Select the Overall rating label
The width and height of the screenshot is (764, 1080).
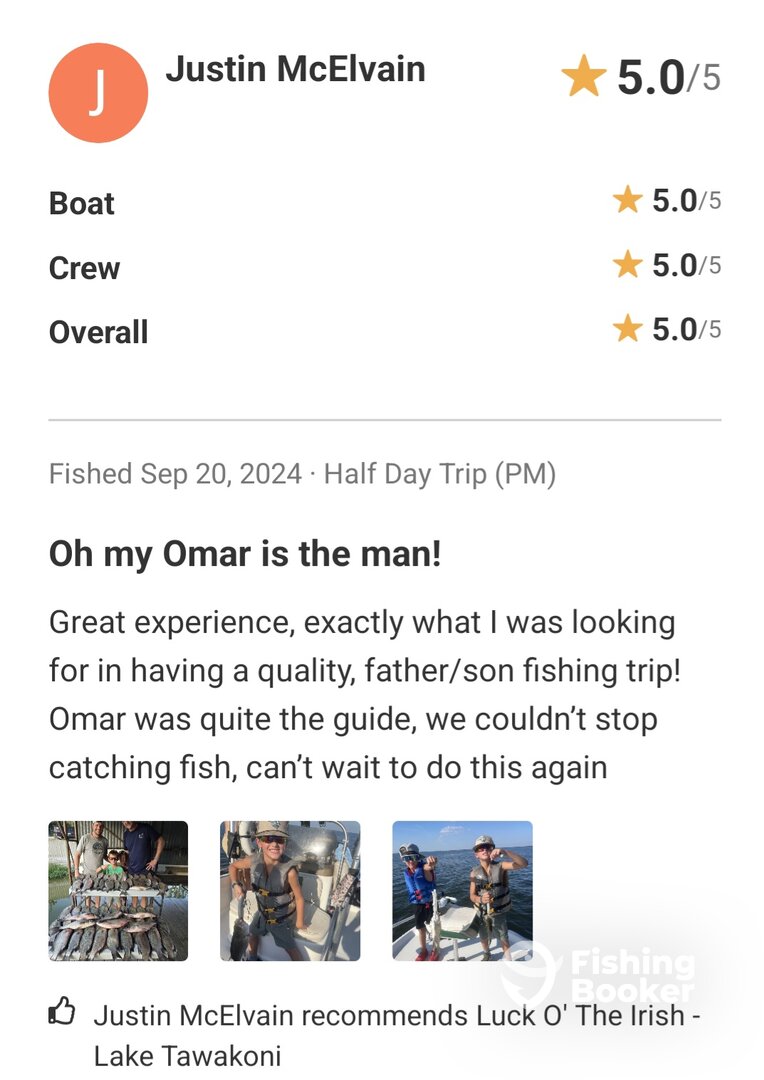(x=98, y=332)
